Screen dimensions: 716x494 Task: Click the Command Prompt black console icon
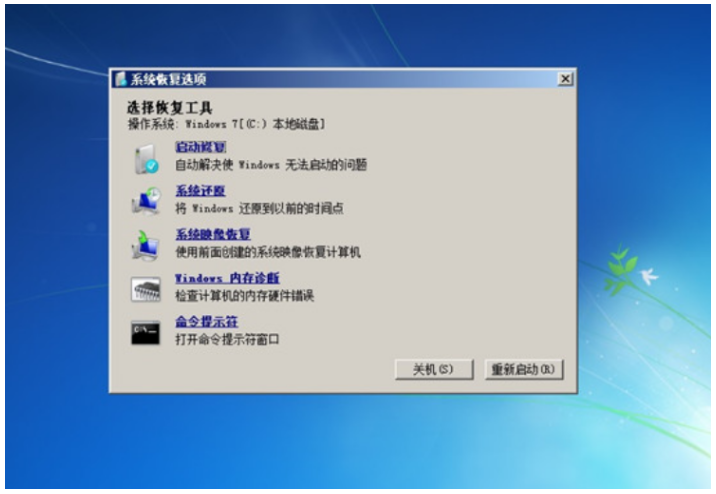[146, 331]
